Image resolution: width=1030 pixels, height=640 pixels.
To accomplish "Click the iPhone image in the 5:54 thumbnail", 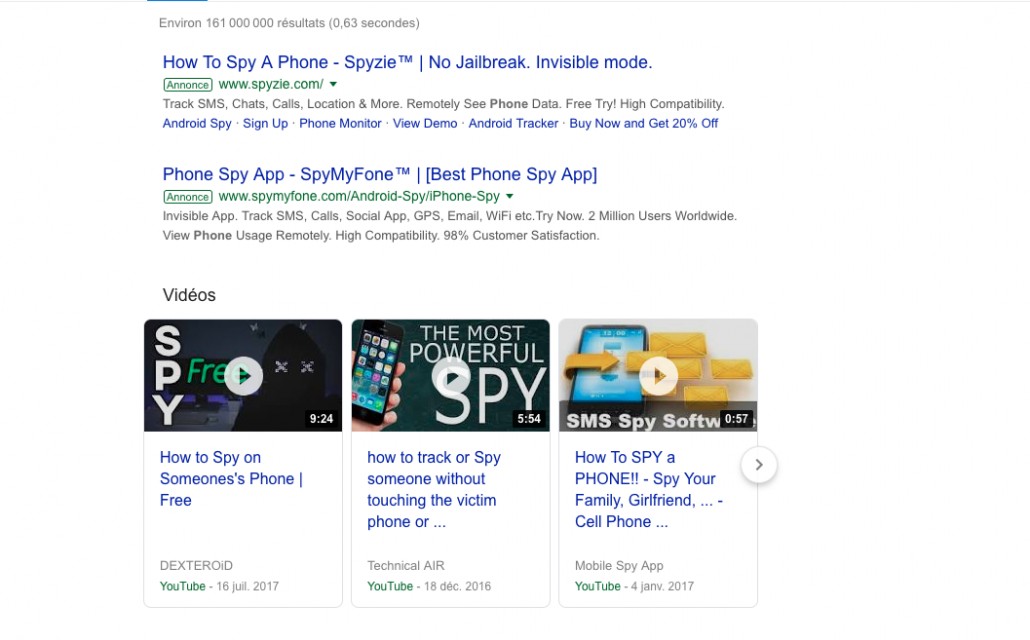I will point(378,373).
